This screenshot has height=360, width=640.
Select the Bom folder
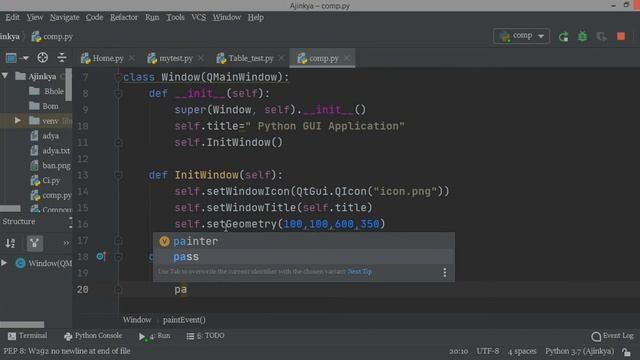tap(44, 106)
